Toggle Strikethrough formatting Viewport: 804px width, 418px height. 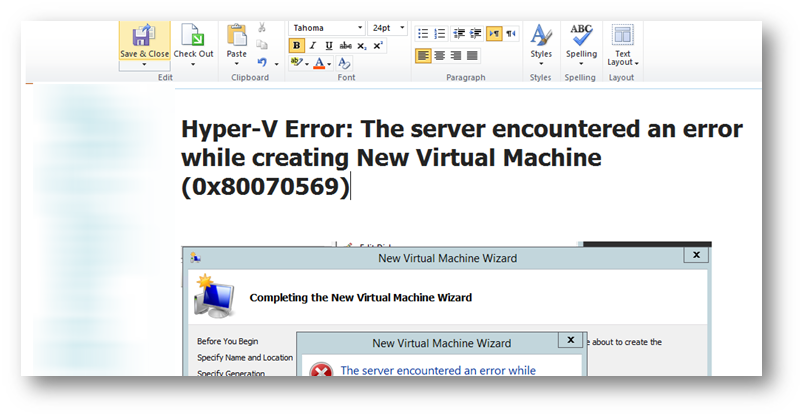[x=346, y=46]
